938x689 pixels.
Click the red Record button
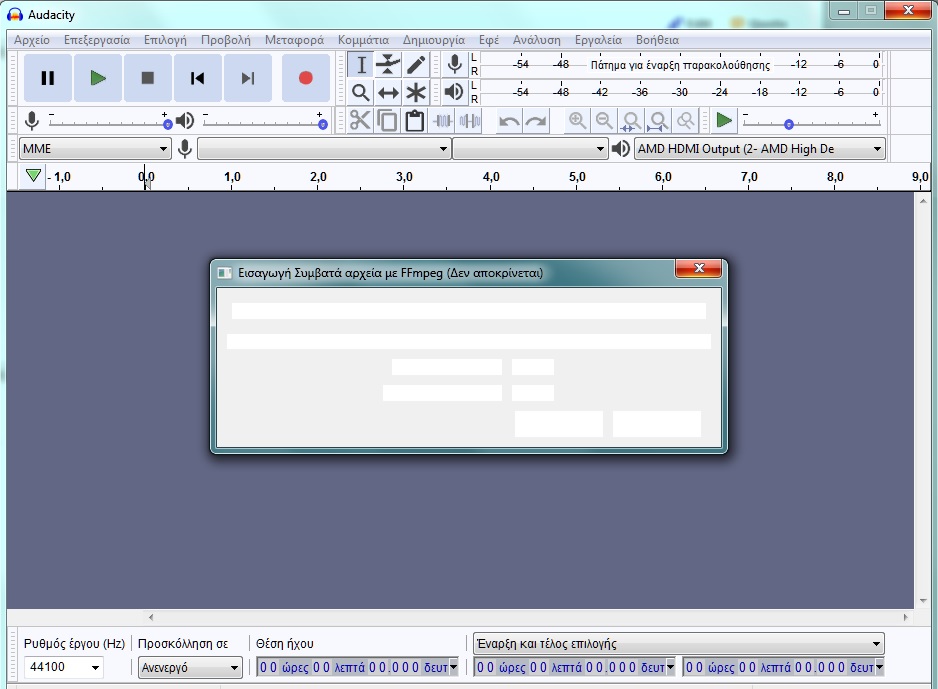(306, 78)
